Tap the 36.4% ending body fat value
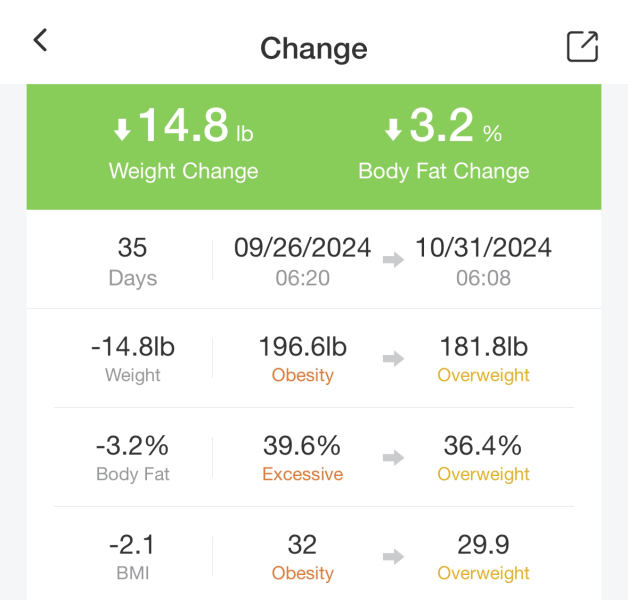 tap(484, 446)
